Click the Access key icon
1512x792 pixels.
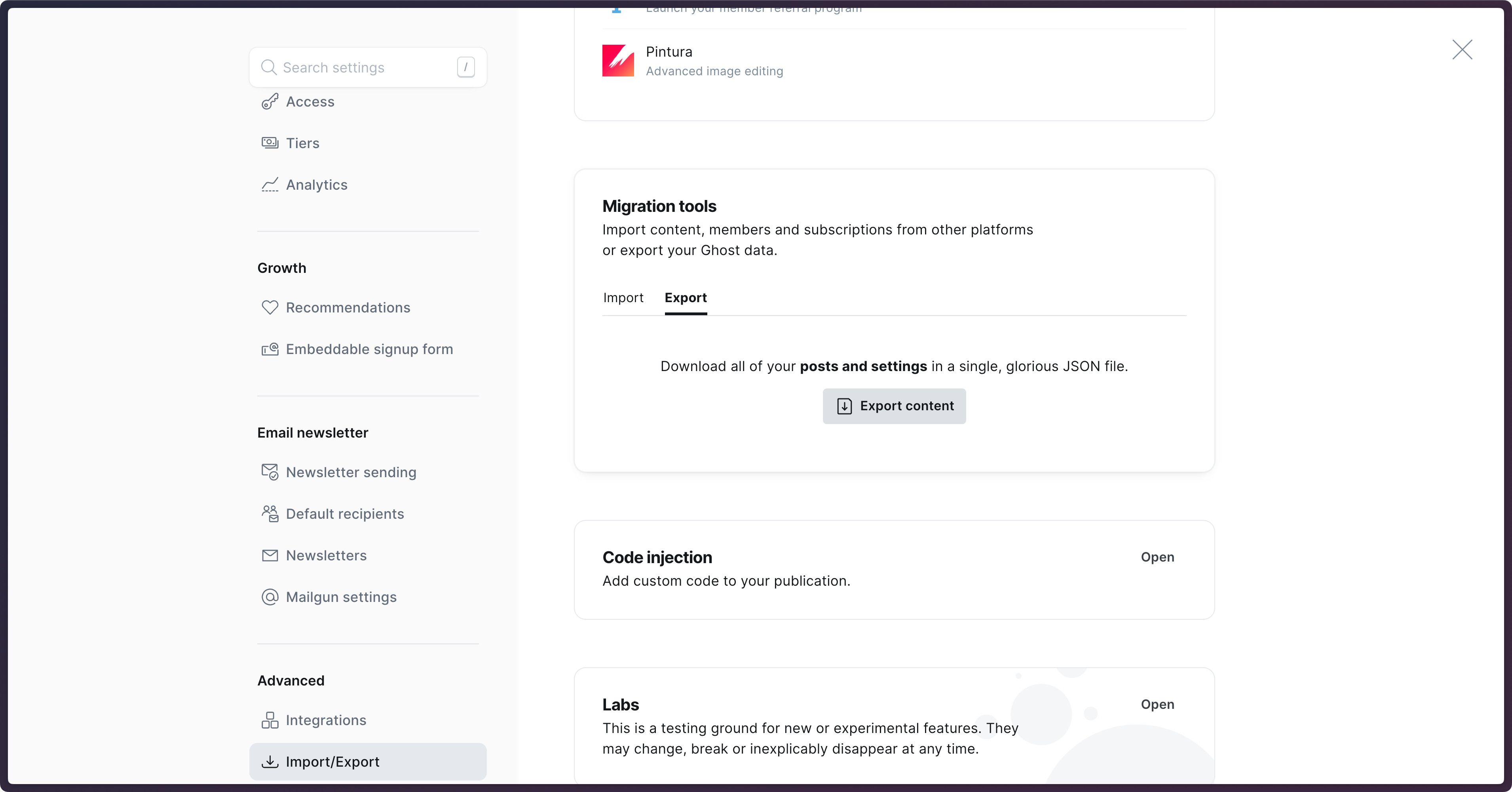tap(270, 101)
